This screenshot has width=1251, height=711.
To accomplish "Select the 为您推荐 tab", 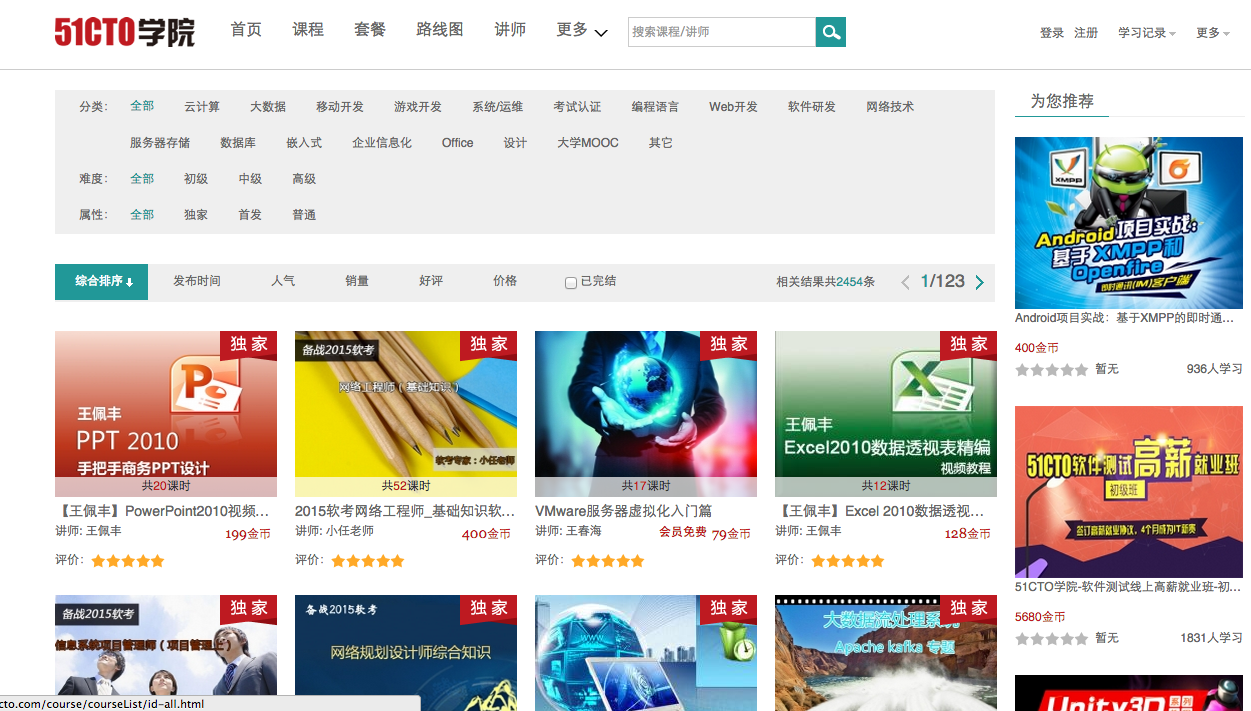I will pos(1062,101).
